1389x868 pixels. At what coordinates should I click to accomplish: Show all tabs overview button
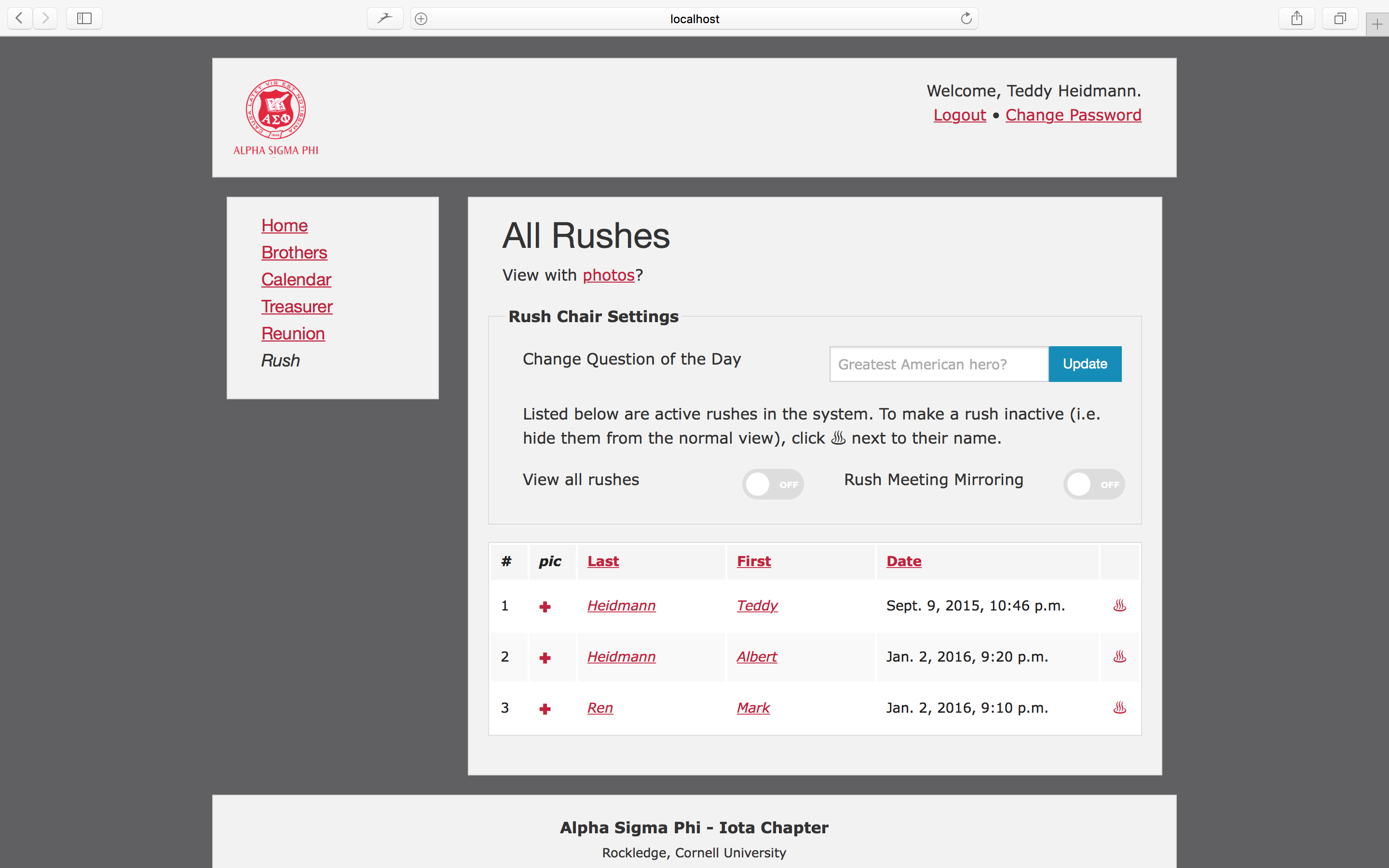pos(1340,18)
